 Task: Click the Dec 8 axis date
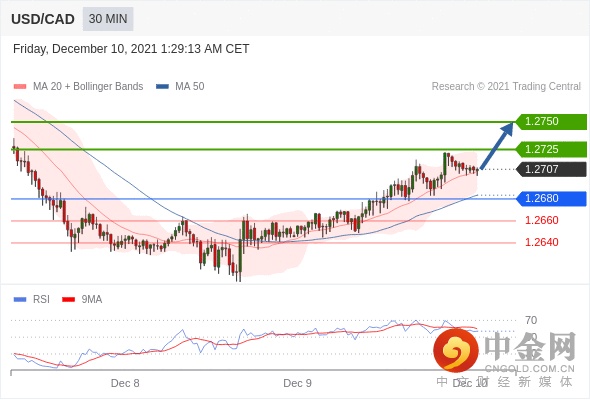click(x=125, y=383)
